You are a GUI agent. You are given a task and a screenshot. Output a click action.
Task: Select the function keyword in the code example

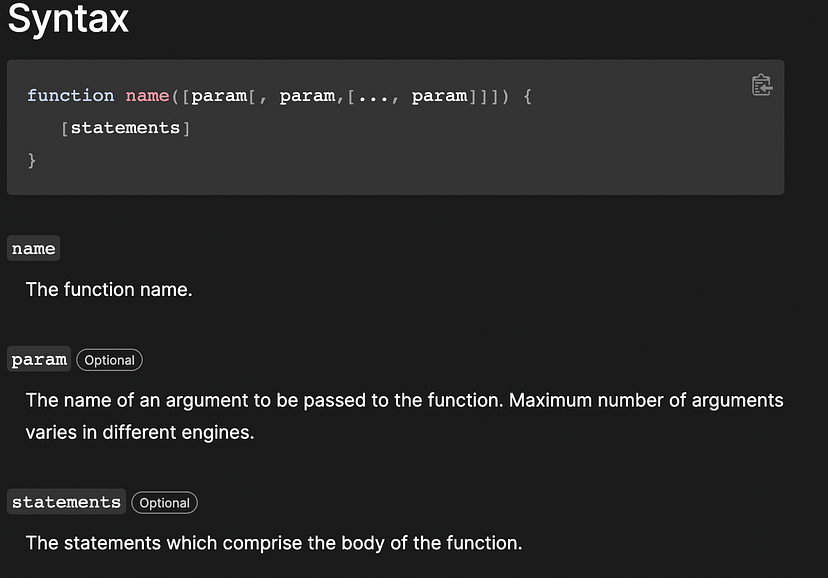point(70,95)
